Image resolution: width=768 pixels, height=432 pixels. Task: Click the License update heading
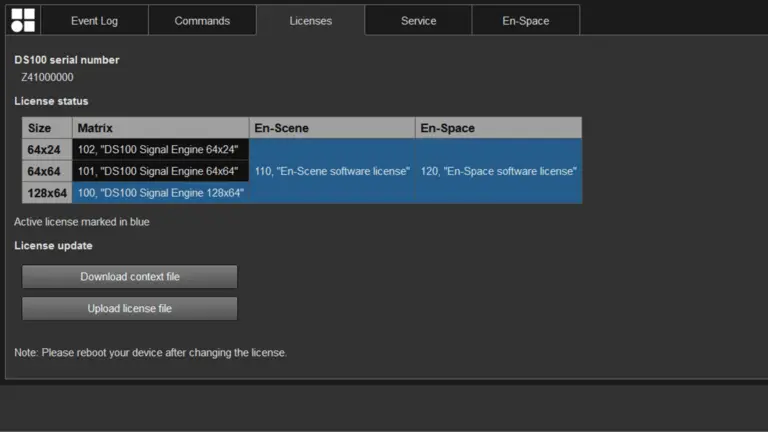click(53, 245)
